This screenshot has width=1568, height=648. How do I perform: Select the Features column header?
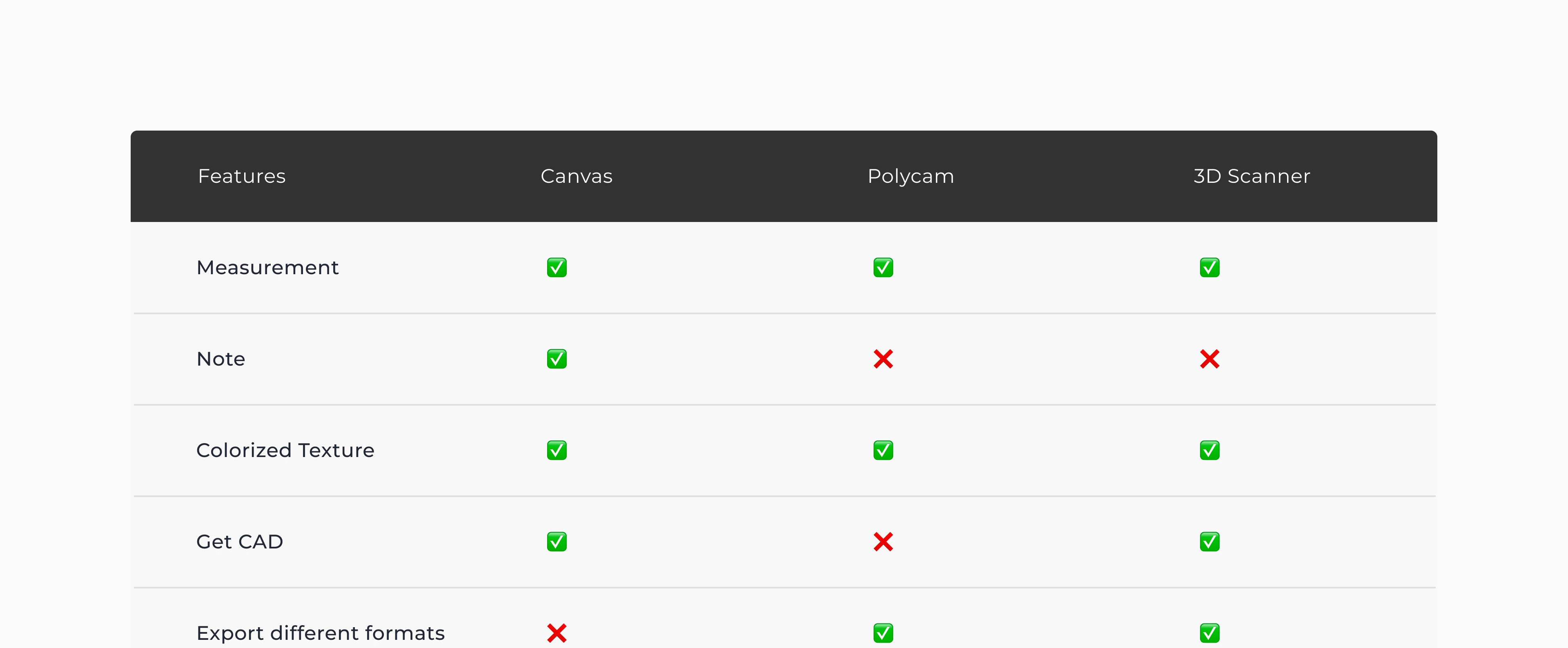pyautogui.click(x=242, y=176)
